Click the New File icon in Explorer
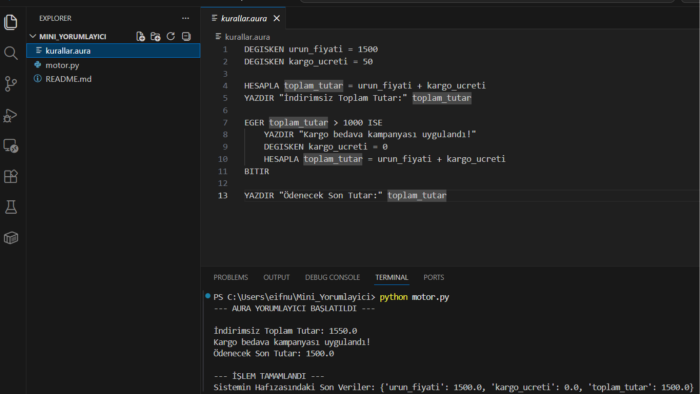 (140, 37)
